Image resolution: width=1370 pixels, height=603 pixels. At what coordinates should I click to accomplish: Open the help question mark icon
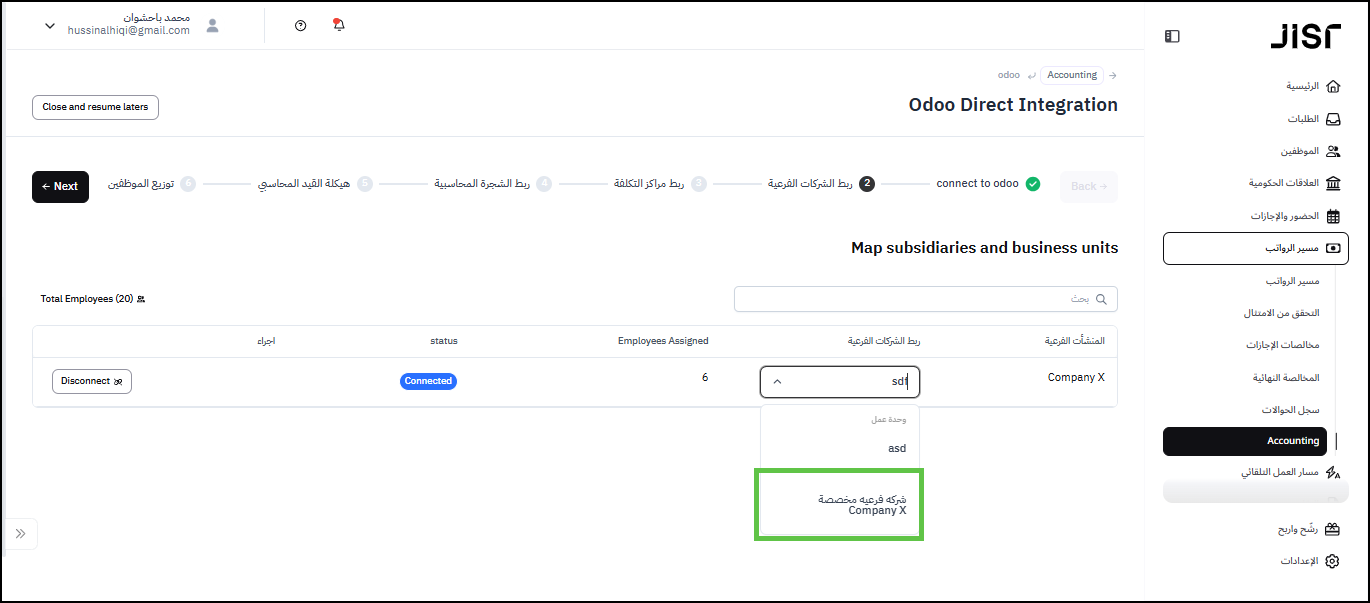pyautogui.click(x=301, y=25)
